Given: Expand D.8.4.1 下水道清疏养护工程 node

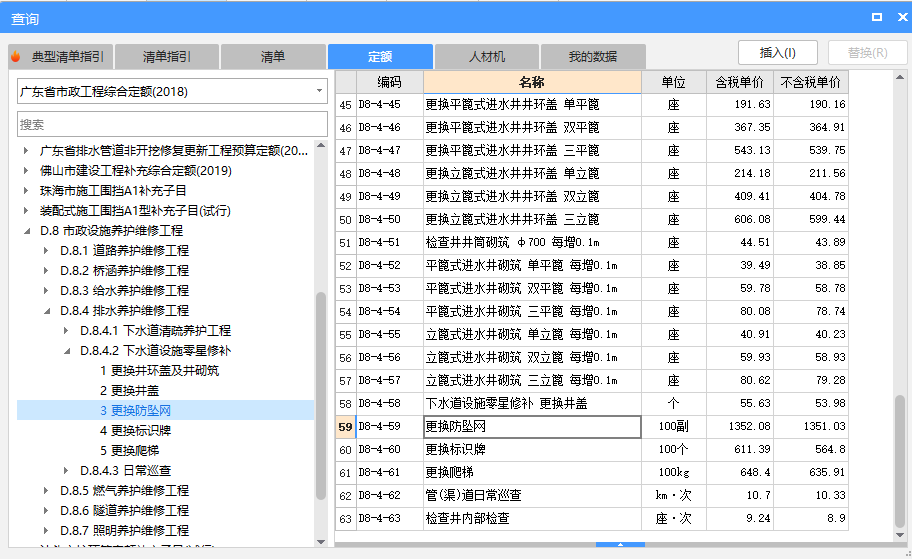Looking at the screenshot, I should 66,330.
